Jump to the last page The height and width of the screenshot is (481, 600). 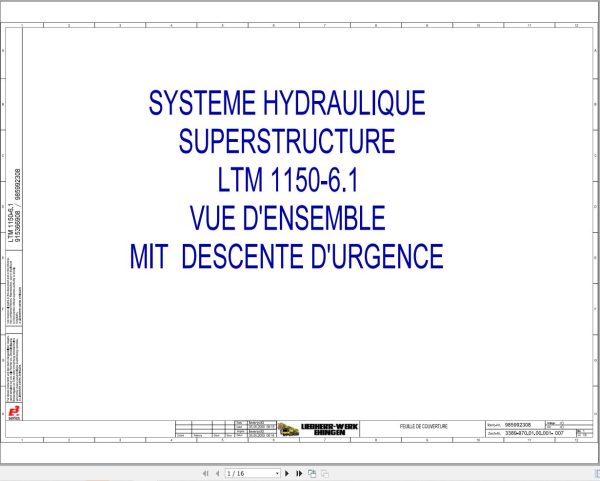click(x=299, y=473)
